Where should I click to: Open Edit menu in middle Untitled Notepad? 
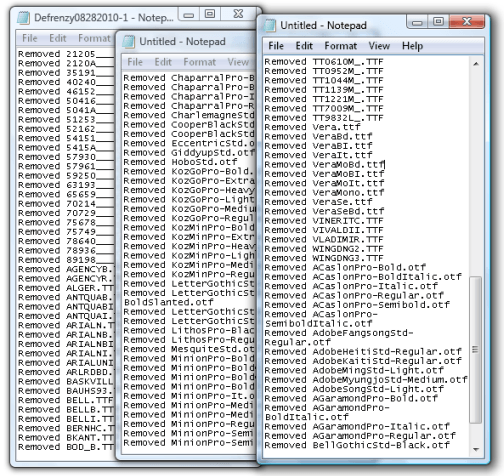163,62
